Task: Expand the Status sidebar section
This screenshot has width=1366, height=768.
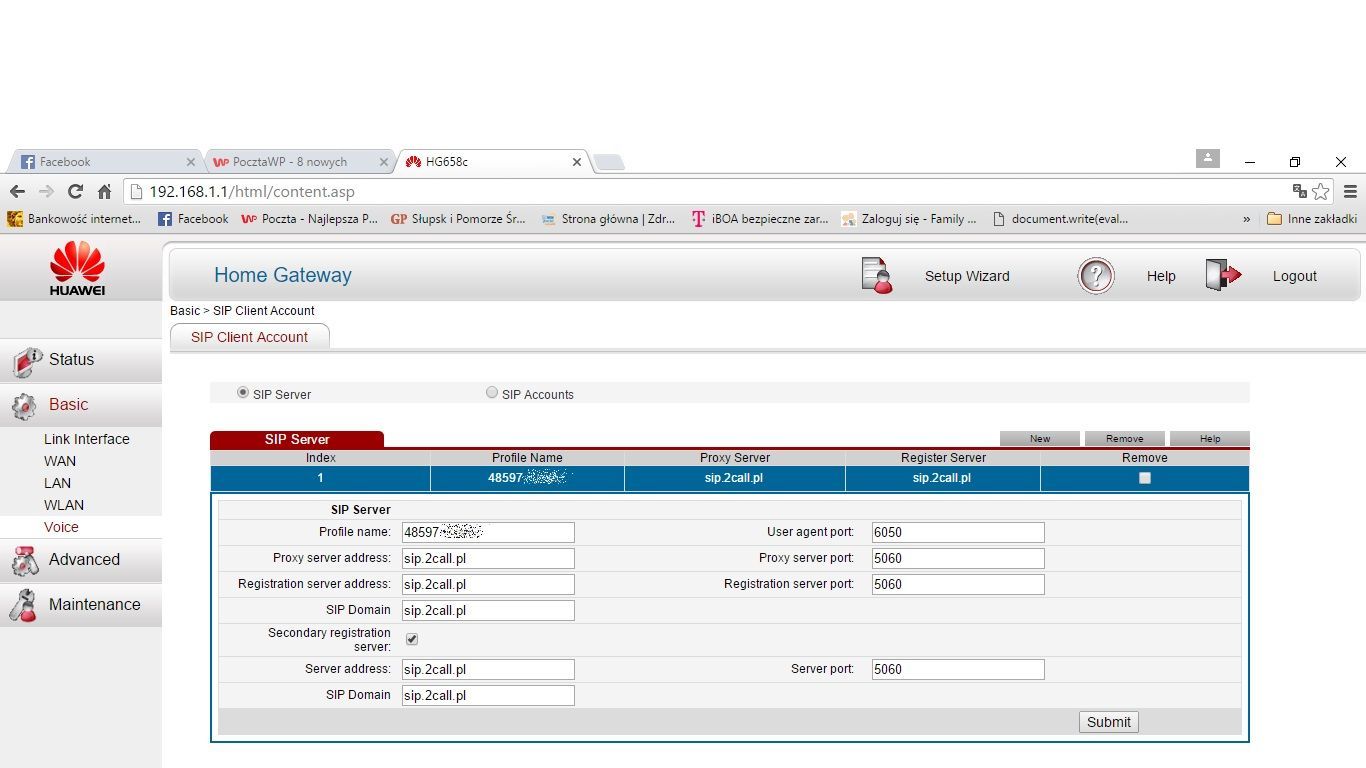Action: (71, 360)
